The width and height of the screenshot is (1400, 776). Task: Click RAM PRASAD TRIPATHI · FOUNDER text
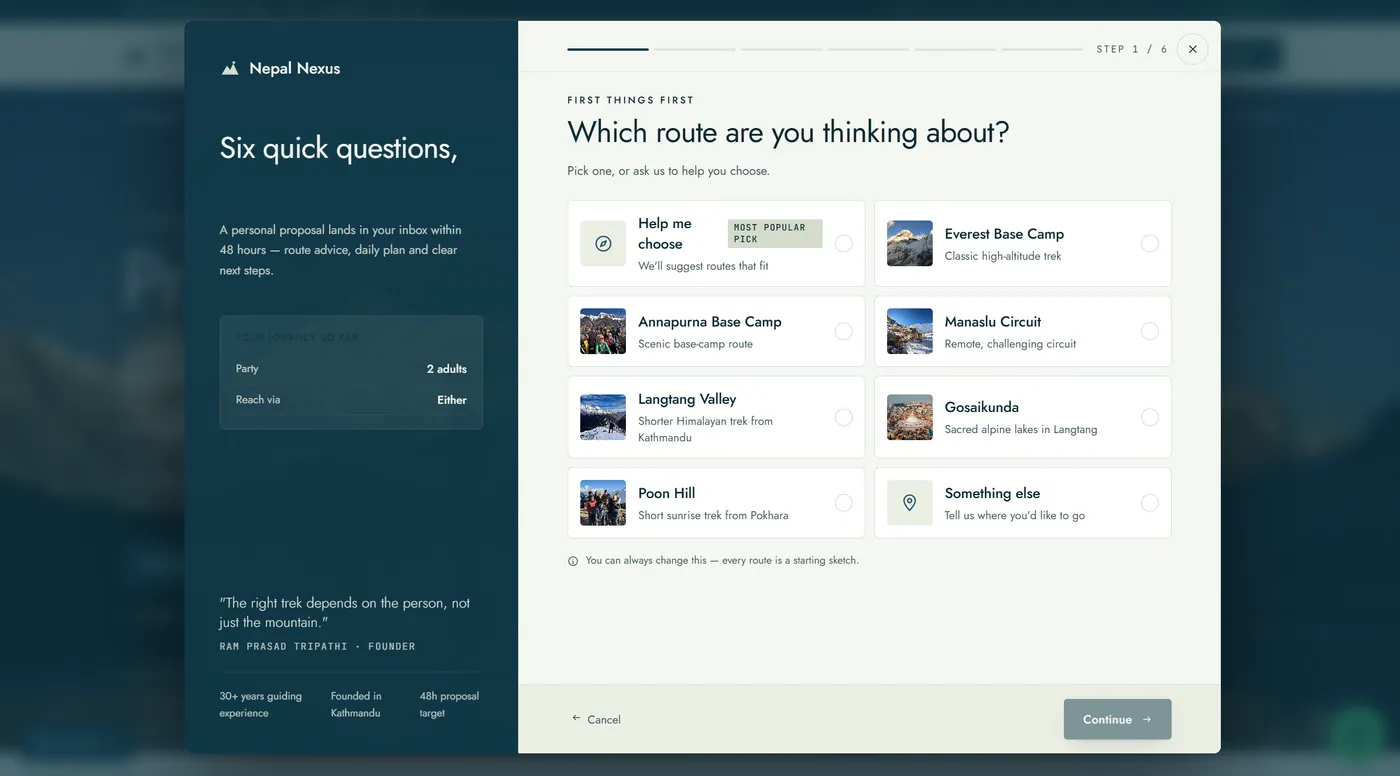[x=317, y=646]
